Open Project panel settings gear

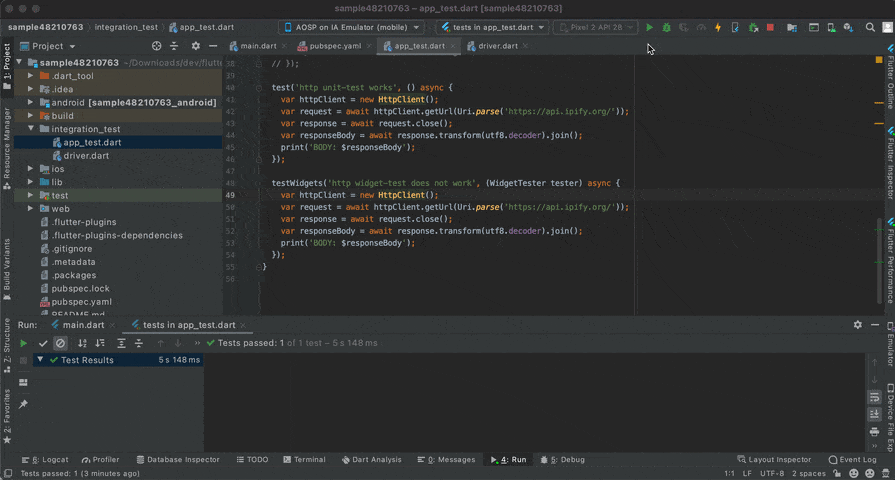[195, 46]
